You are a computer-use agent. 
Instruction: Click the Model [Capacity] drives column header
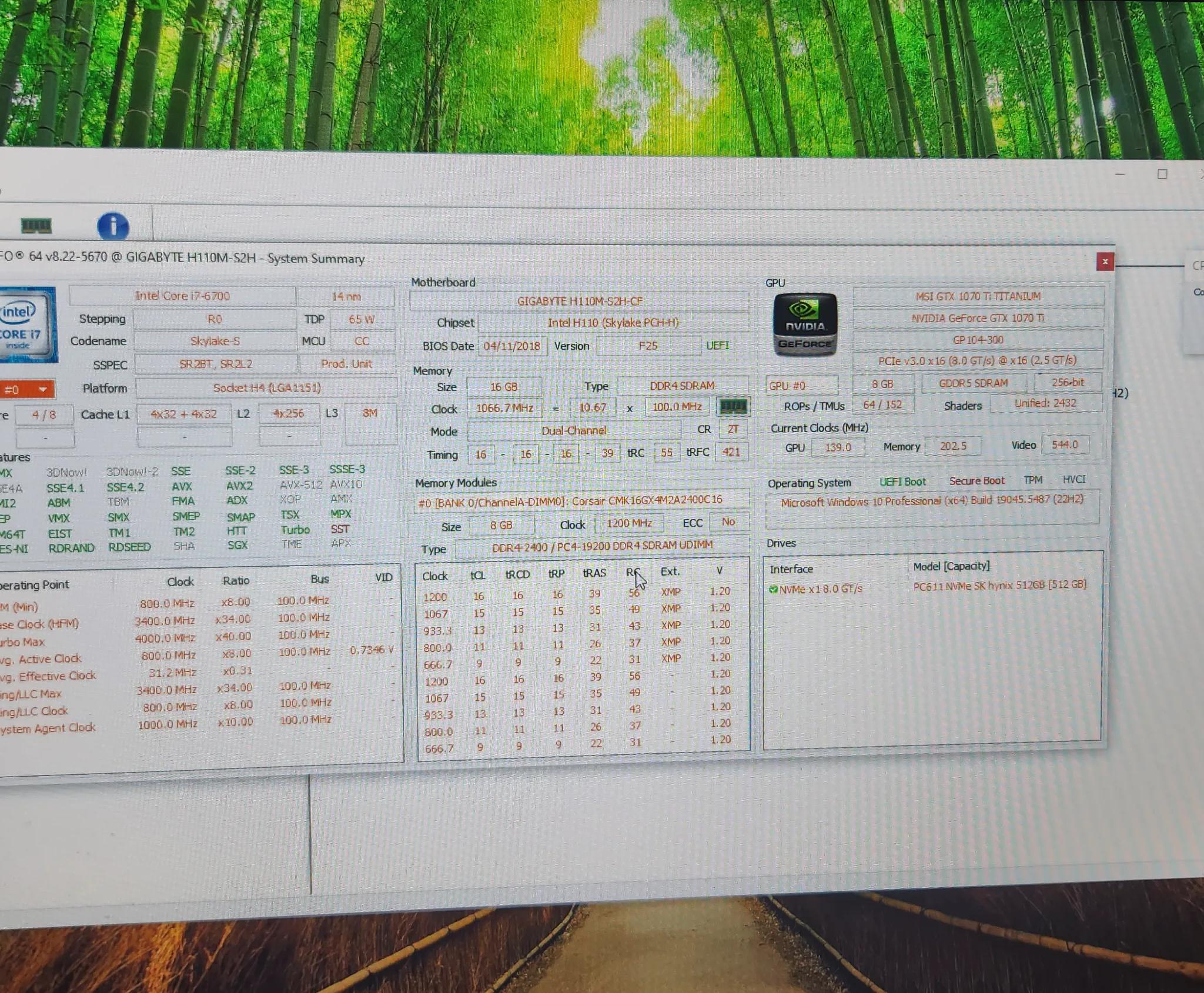(x=951, y=566)
